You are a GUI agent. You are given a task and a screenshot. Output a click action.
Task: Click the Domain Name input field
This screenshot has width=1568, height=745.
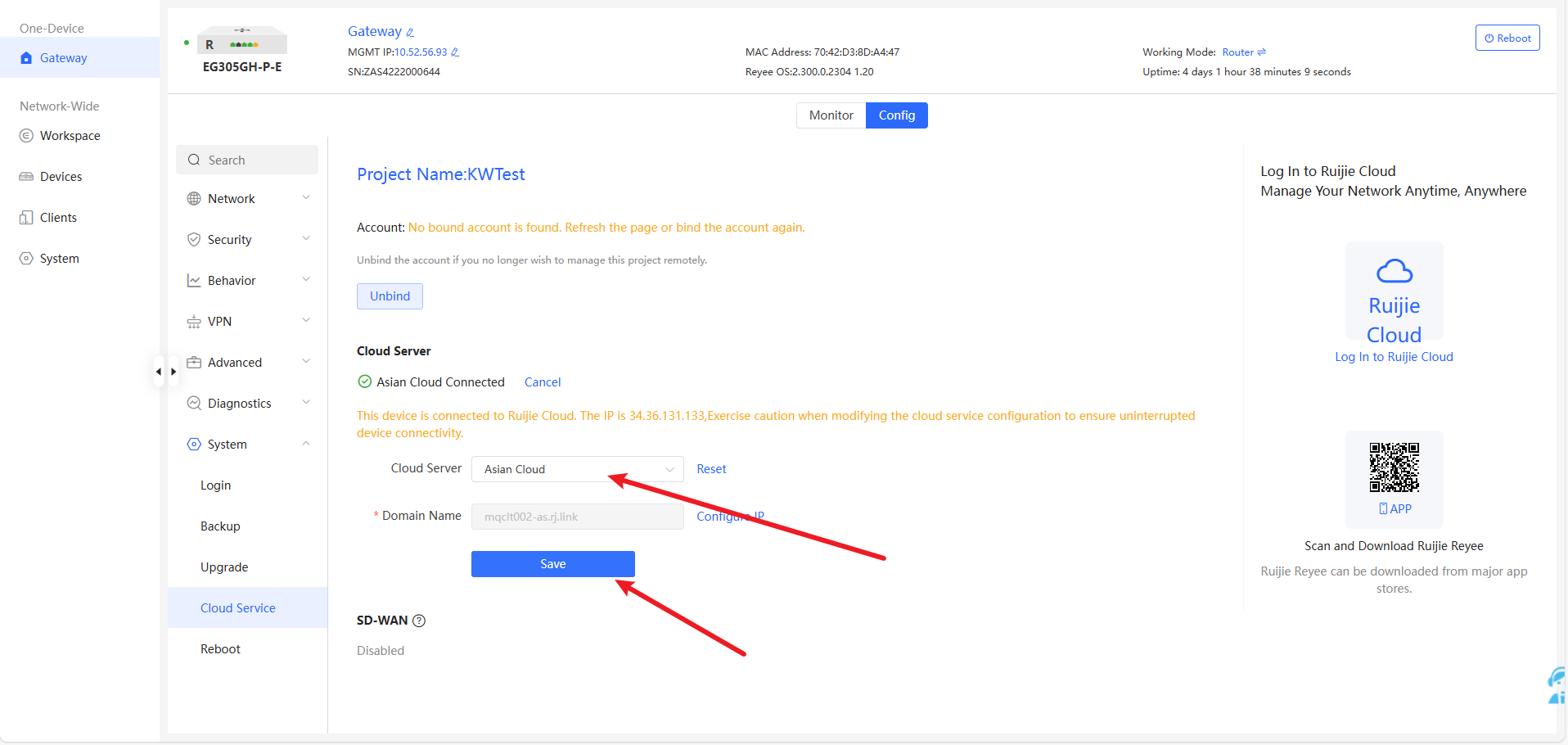[578, 517]
